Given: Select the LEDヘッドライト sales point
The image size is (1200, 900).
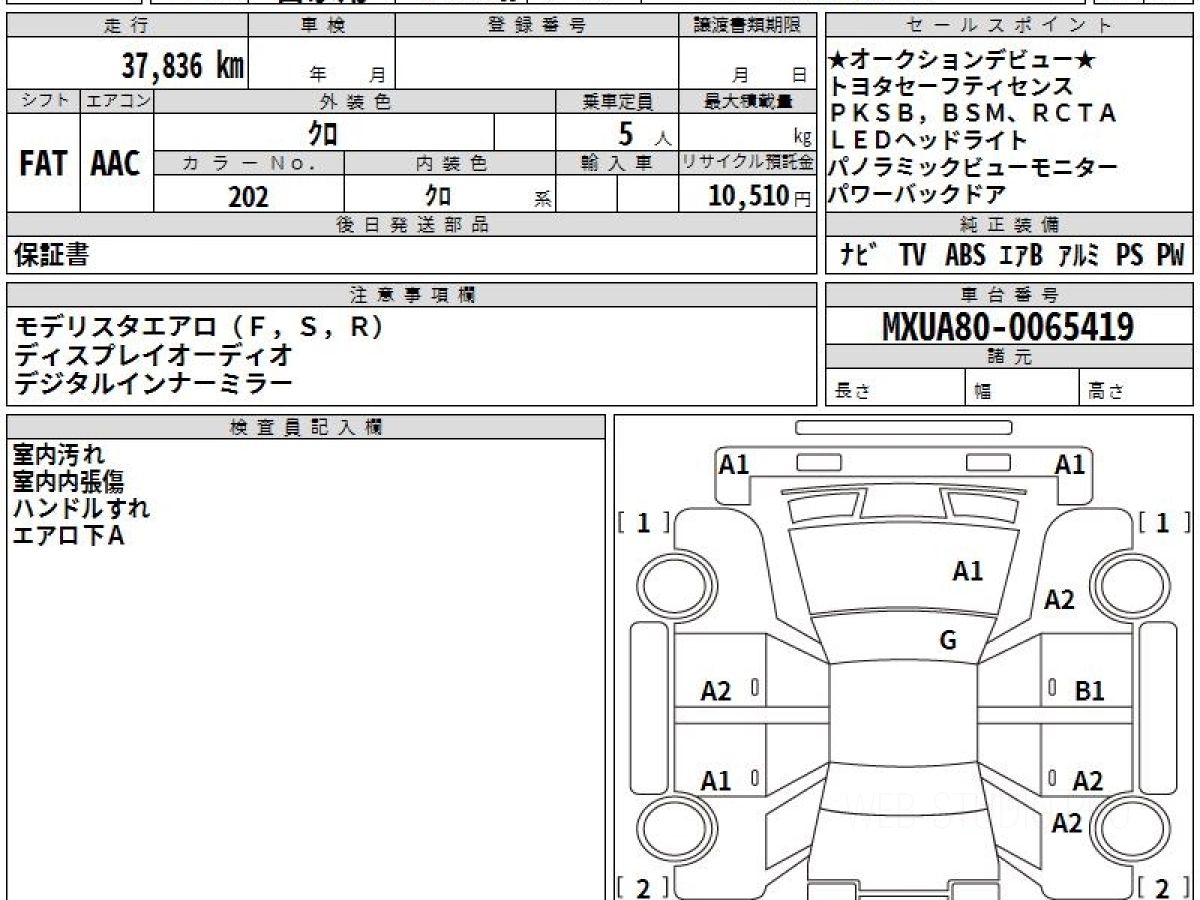Looking at the screenshot, I should pyautogui.click(x=929, y=140).
